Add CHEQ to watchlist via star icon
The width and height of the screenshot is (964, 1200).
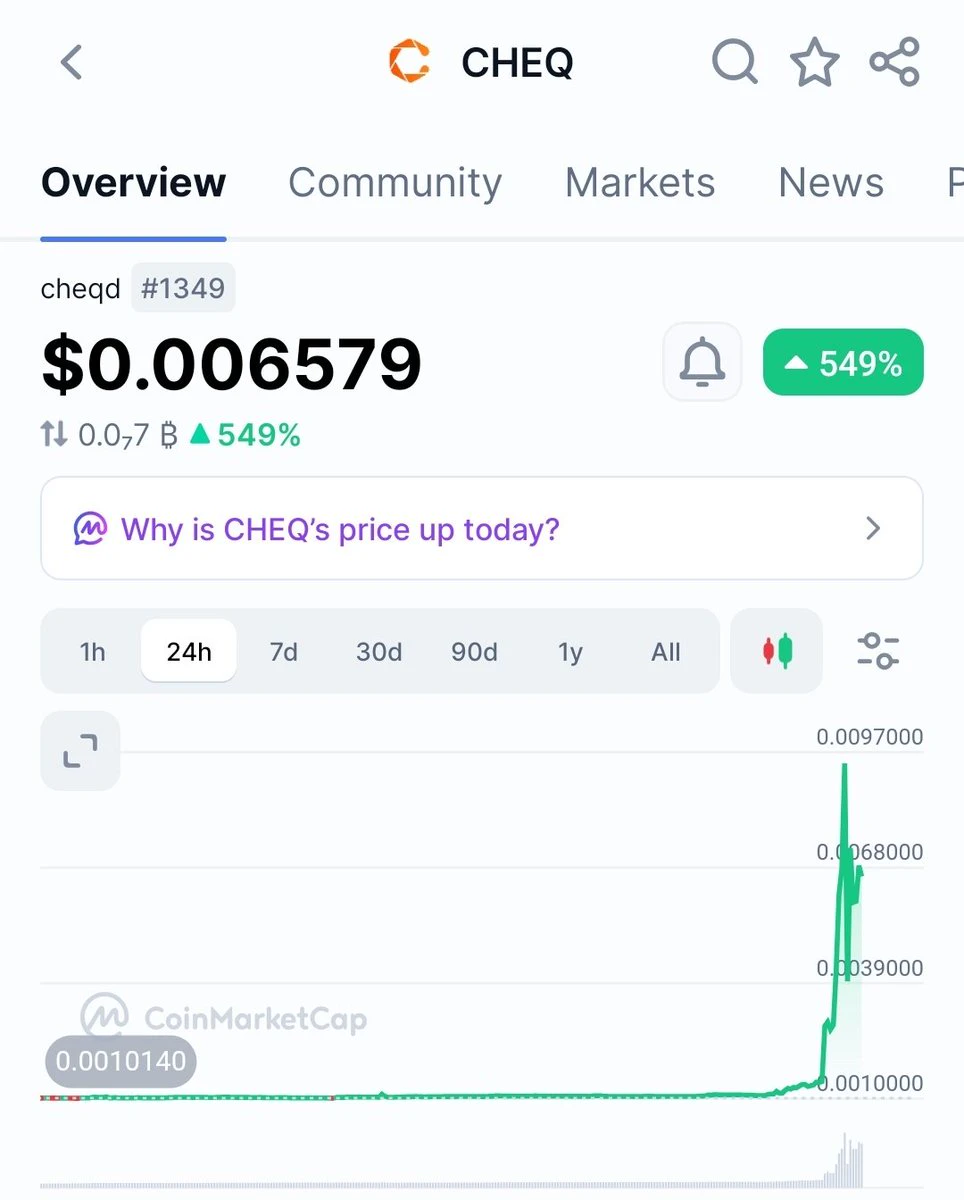815,62
